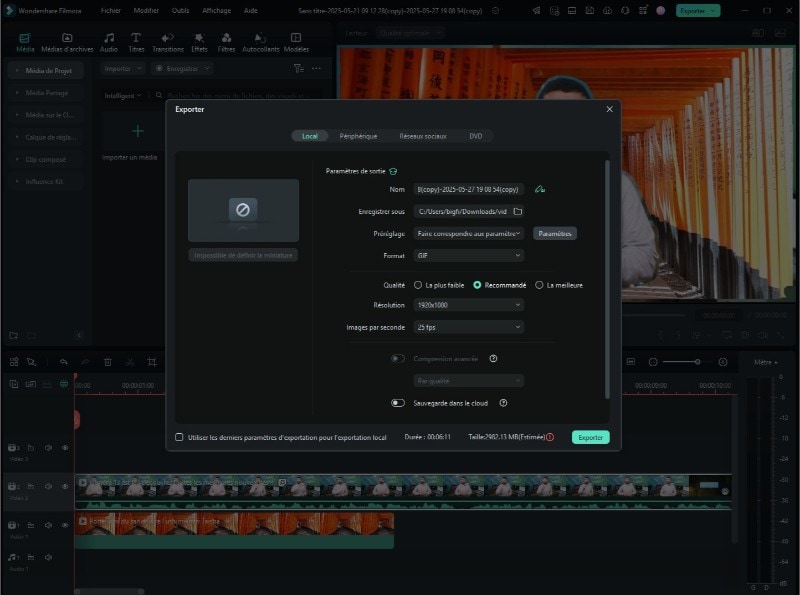Click the Paramètres button in export dialog
Image resolution: width=800 pixels, height=595 pixels.
555,234
